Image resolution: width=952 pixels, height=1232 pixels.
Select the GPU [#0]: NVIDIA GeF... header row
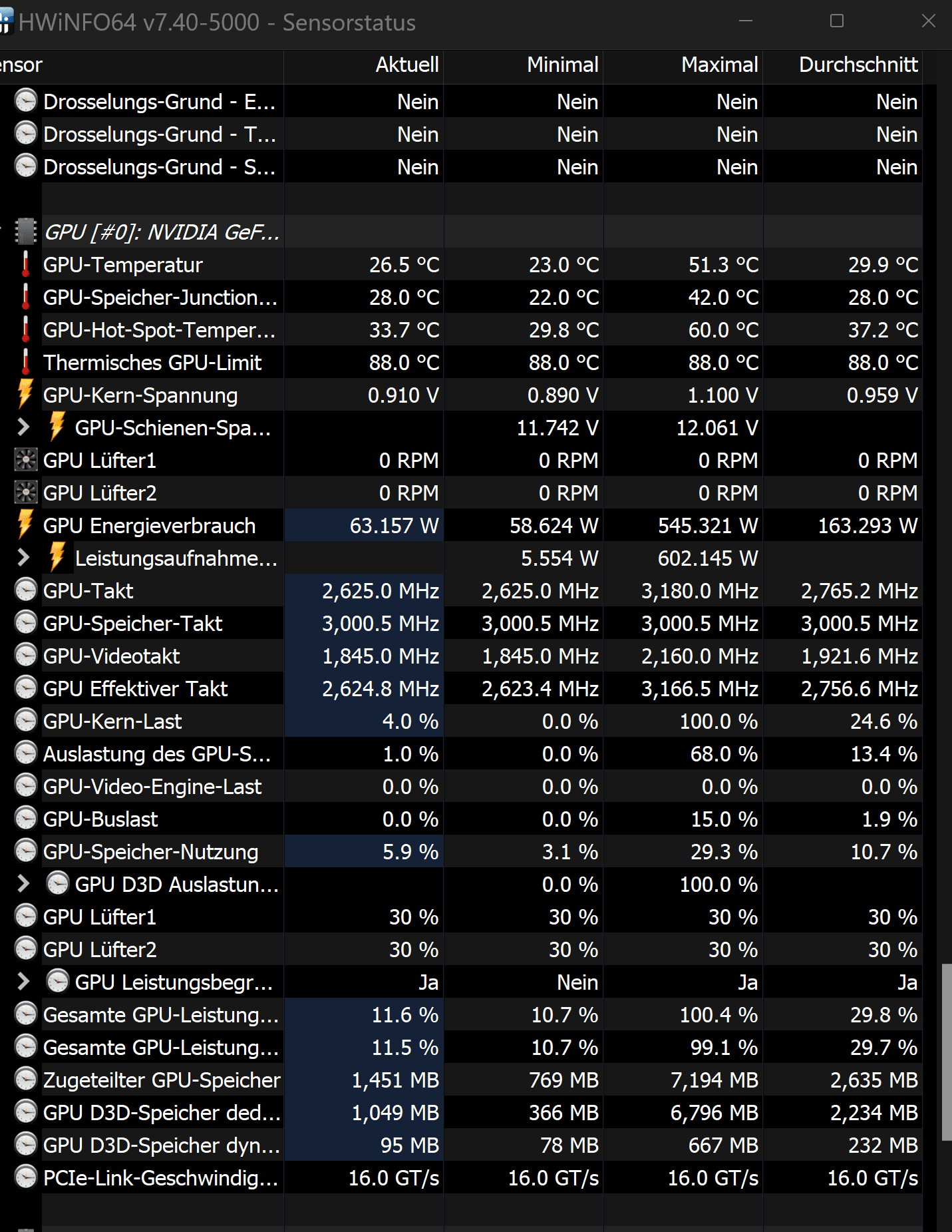coord(461,232)
